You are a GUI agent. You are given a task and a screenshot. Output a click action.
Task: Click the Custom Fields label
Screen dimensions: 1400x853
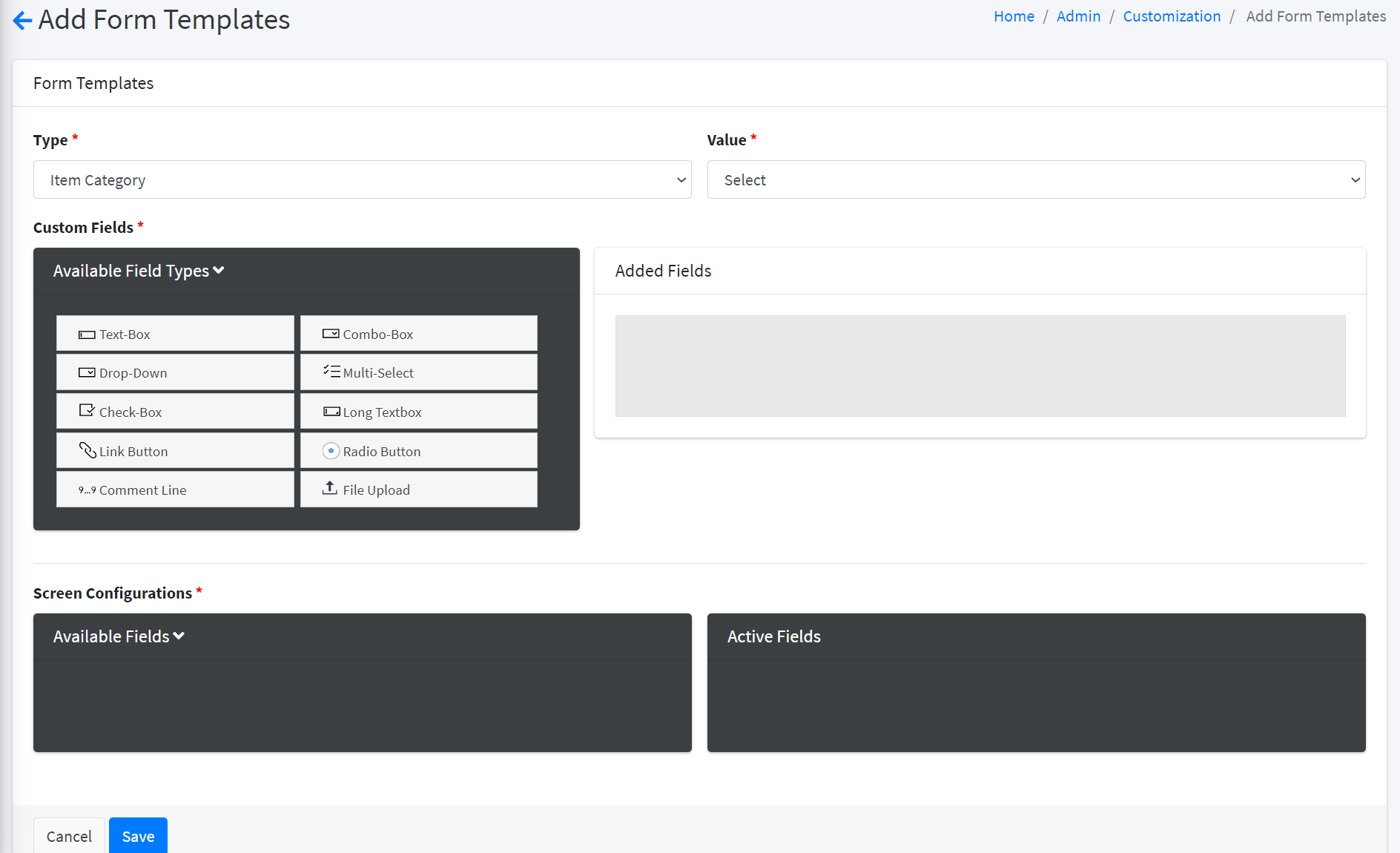[83, 228]
